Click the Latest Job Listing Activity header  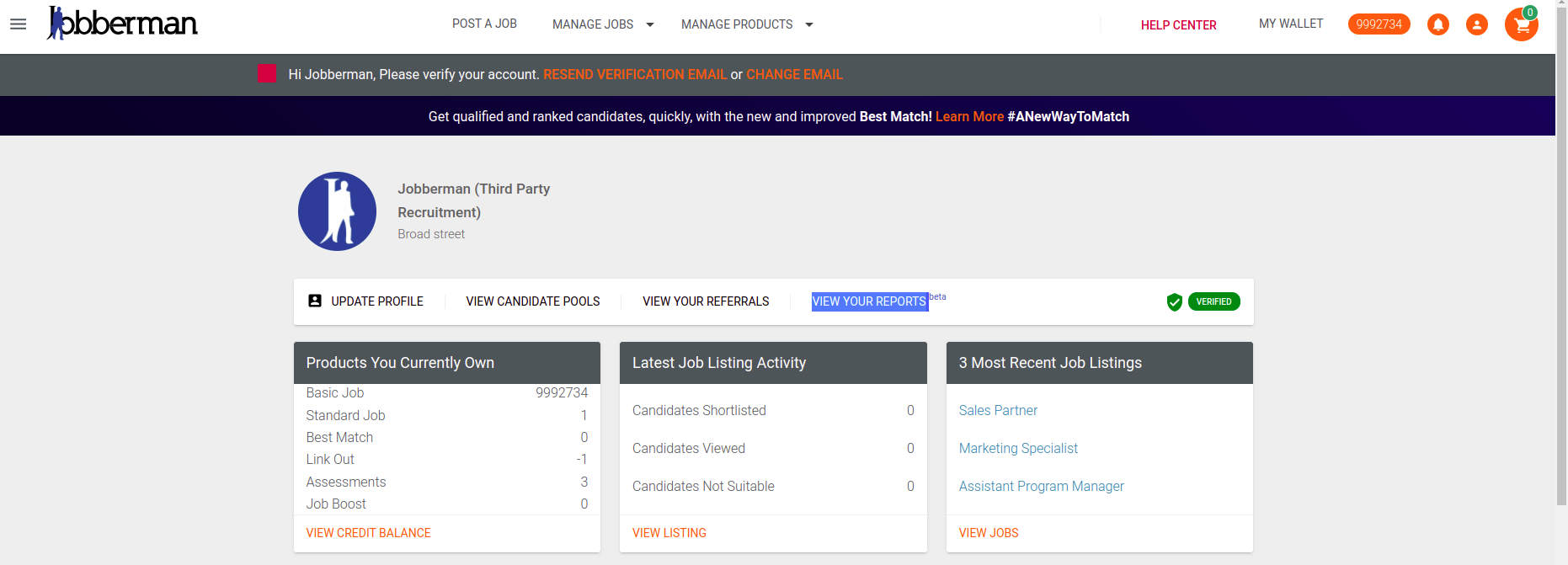(x=773, y=363)
